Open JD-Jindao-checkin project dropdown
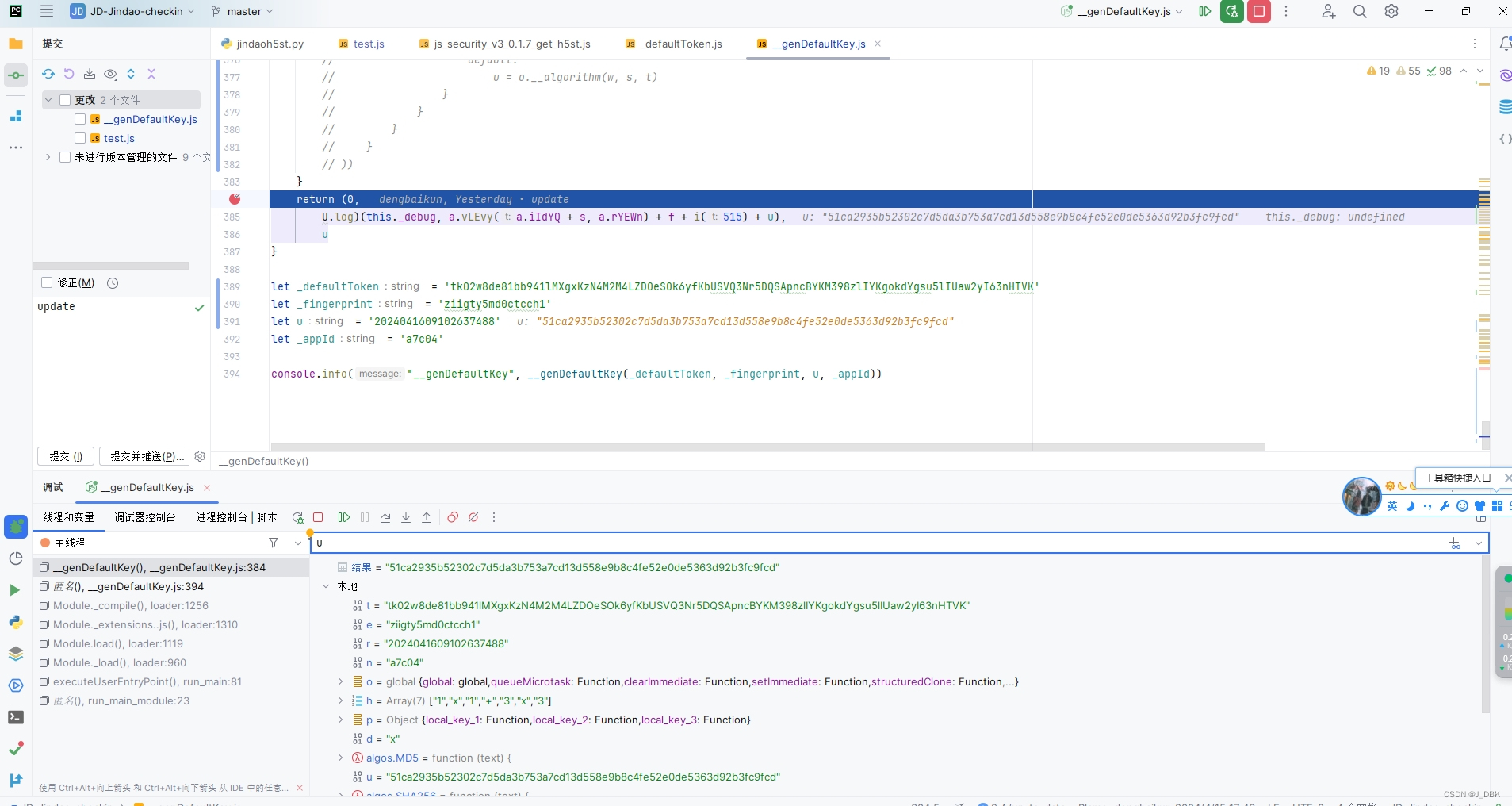The height and width of the screenshot is (806, 1512). [132, 11]
